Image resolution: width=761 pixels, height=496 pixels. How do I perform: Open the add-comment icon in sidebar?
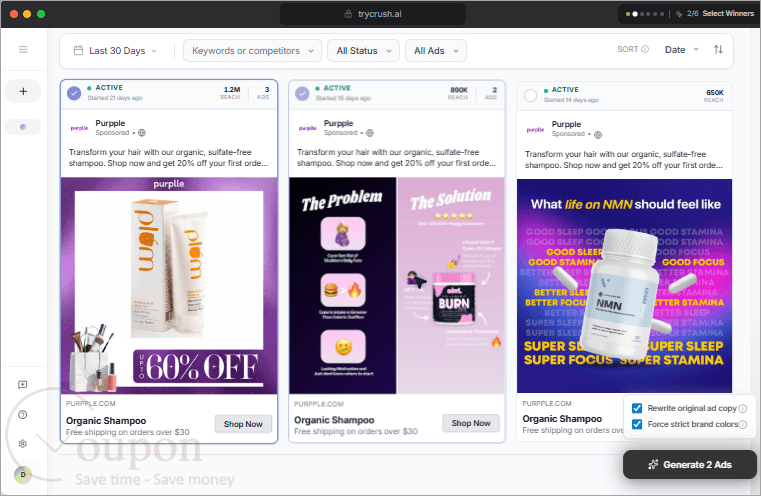coord(22,385)
